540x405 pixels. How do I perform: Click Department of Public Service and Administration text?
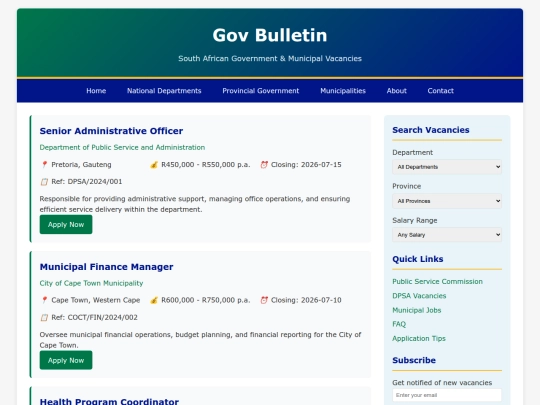122,147
